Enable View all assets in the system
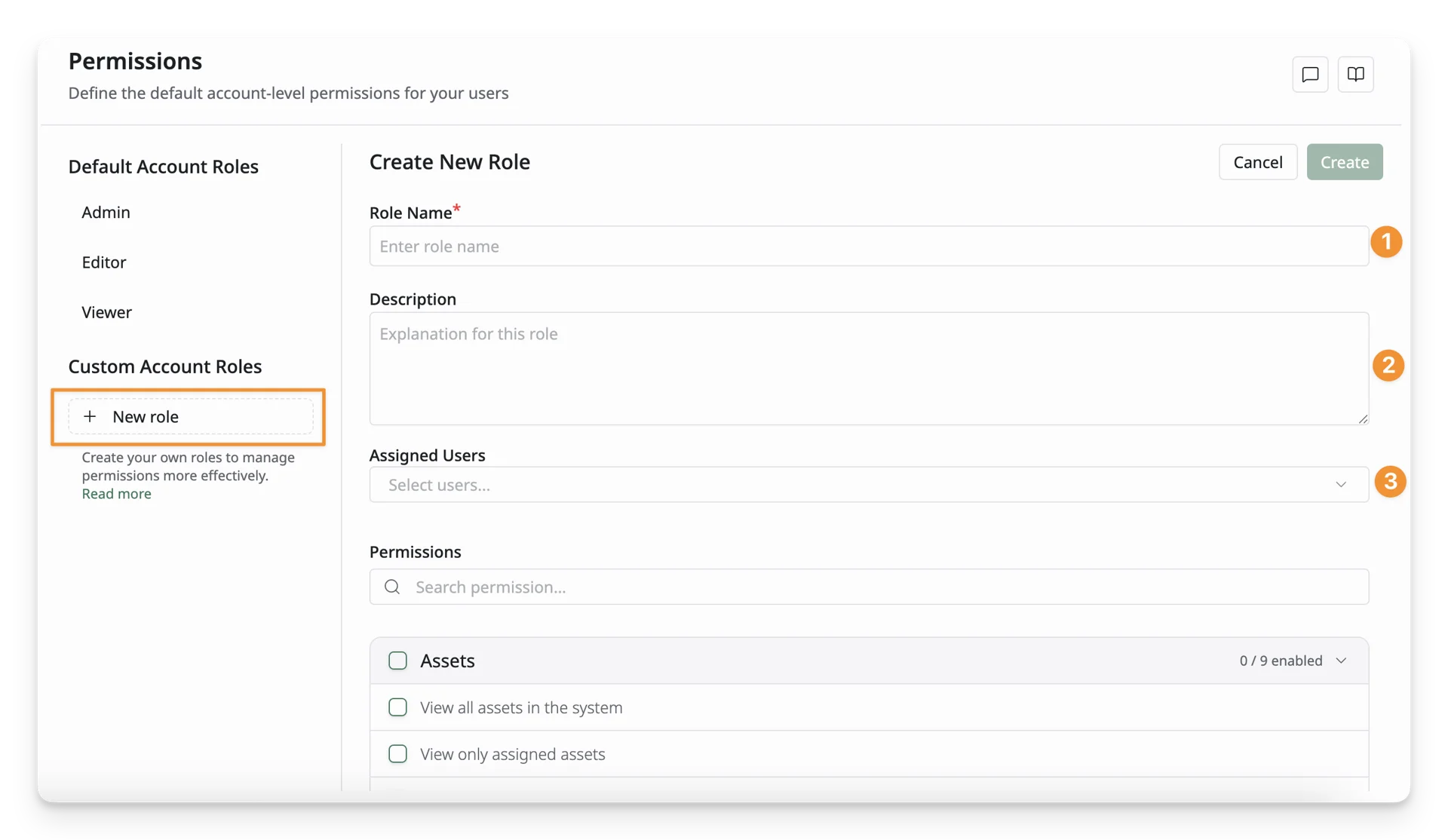 coord(397,707)
